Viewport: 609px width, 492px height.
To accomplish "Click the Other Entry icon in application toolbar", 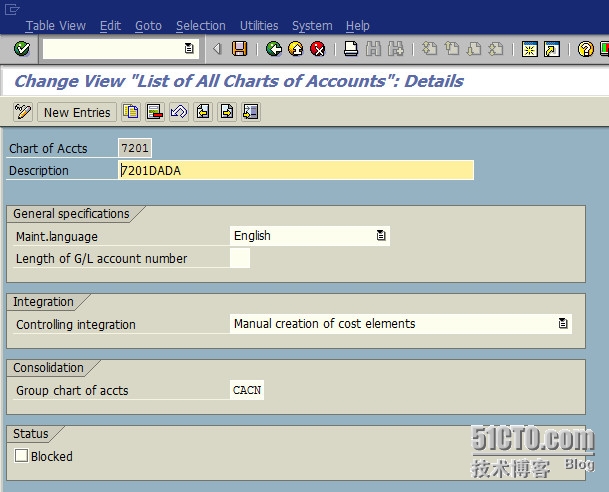I will pyautogui.click(x=251, y=112).
